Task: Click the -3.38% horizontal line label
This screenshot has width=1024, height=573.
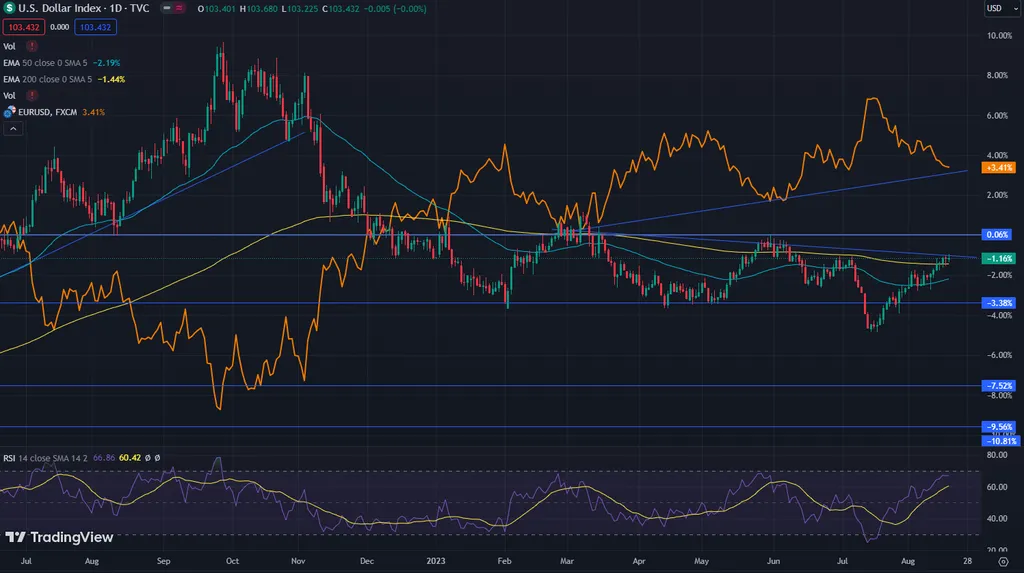Action: point(999,303)
